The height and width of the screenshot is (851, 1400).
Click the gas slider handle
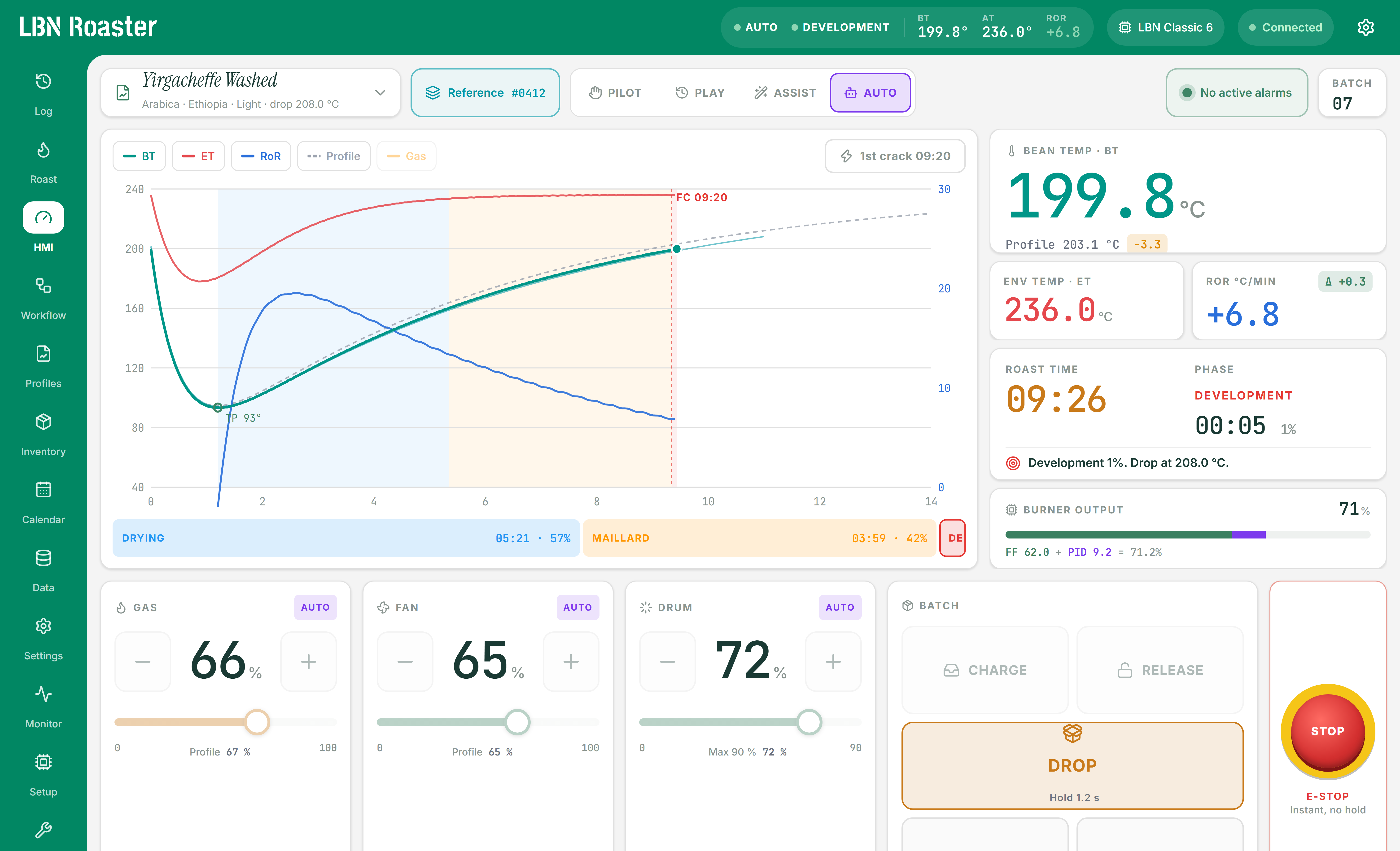[257, 722]
